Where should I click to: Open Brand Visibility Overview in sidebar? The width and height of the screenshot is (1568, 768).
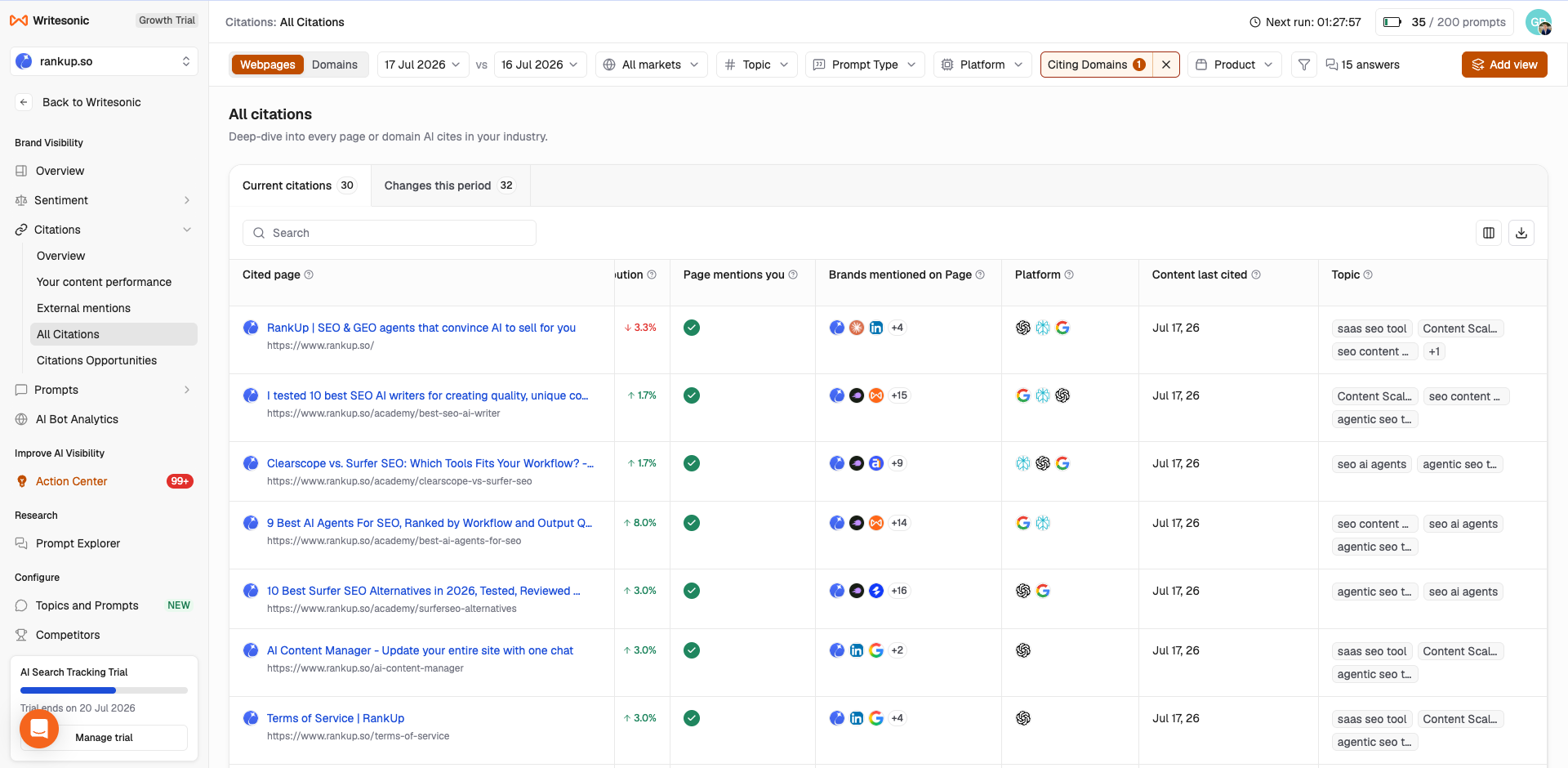pos(60,171)
